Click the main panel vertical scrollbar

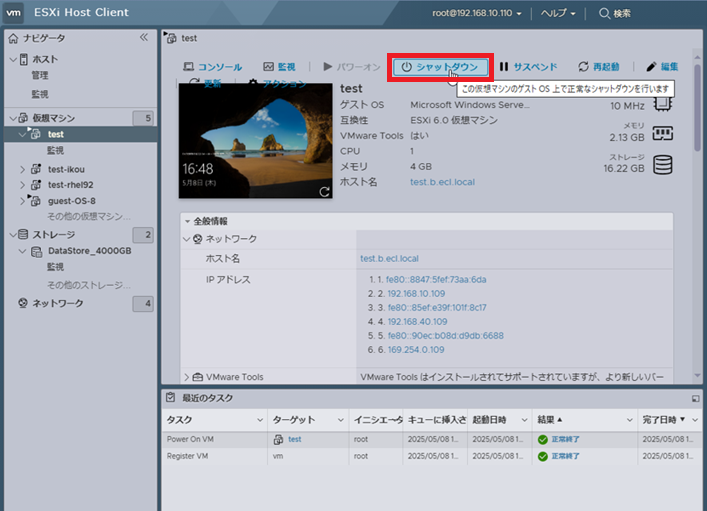(697, 108)
